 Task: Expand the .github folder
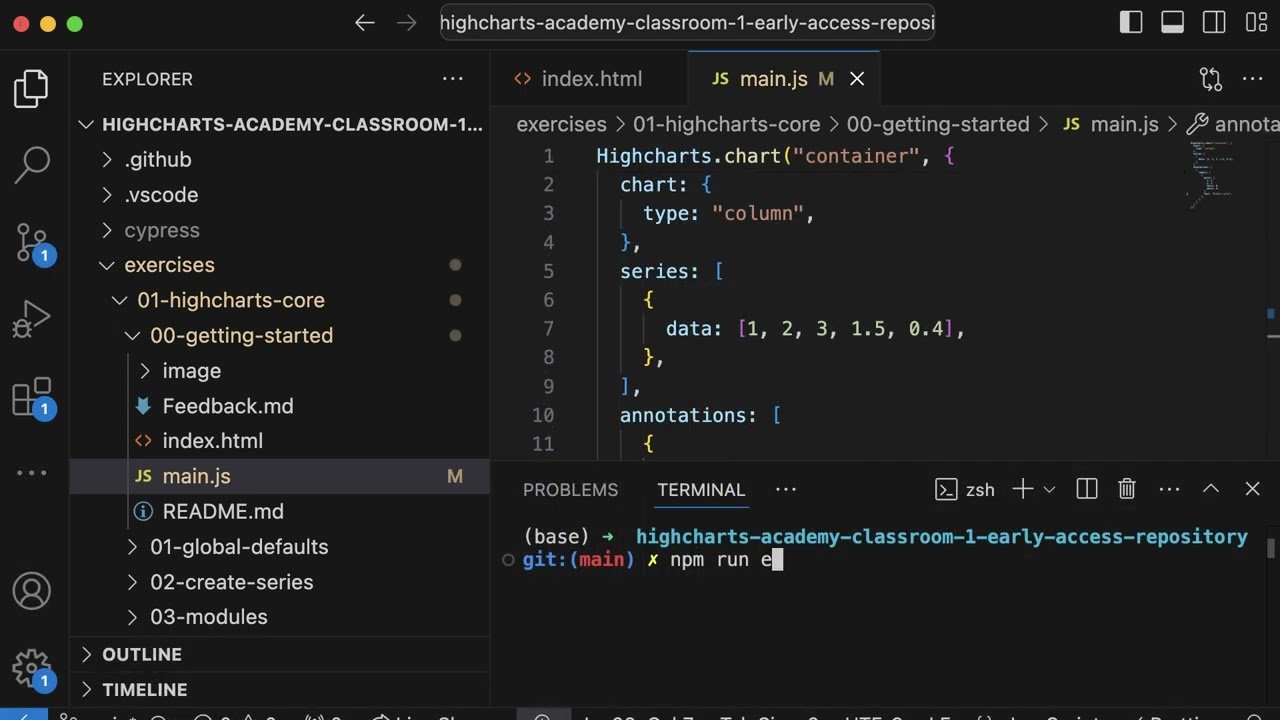pos(280,160)
